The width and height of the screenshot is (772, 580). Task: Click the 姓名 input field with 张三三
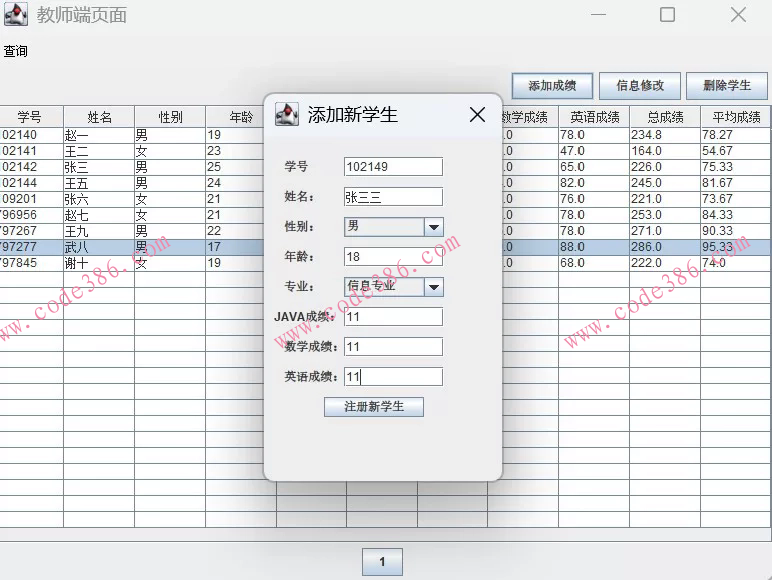(x=393, y=197)
